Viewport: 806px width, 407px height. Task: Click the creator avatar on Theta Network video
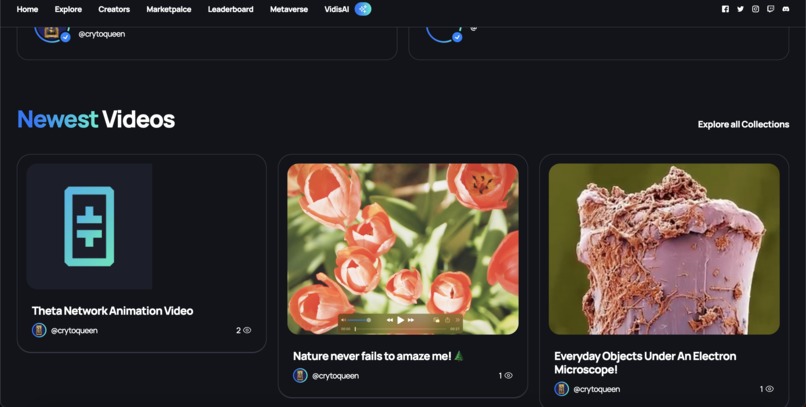click(39, 330)
